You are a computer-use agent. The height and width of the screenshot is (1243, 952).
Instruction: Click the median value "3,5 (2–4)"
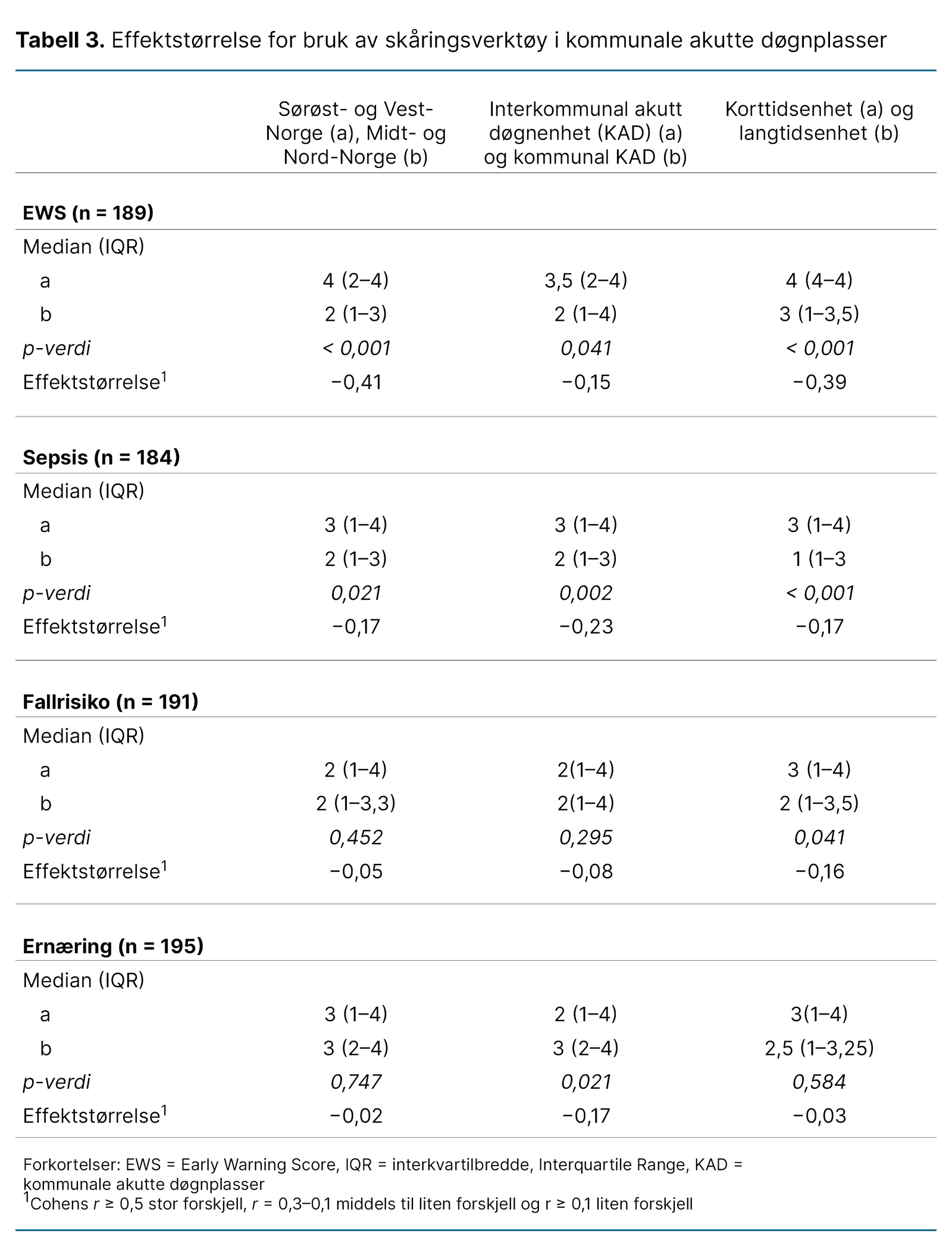(x=585, y=280)
